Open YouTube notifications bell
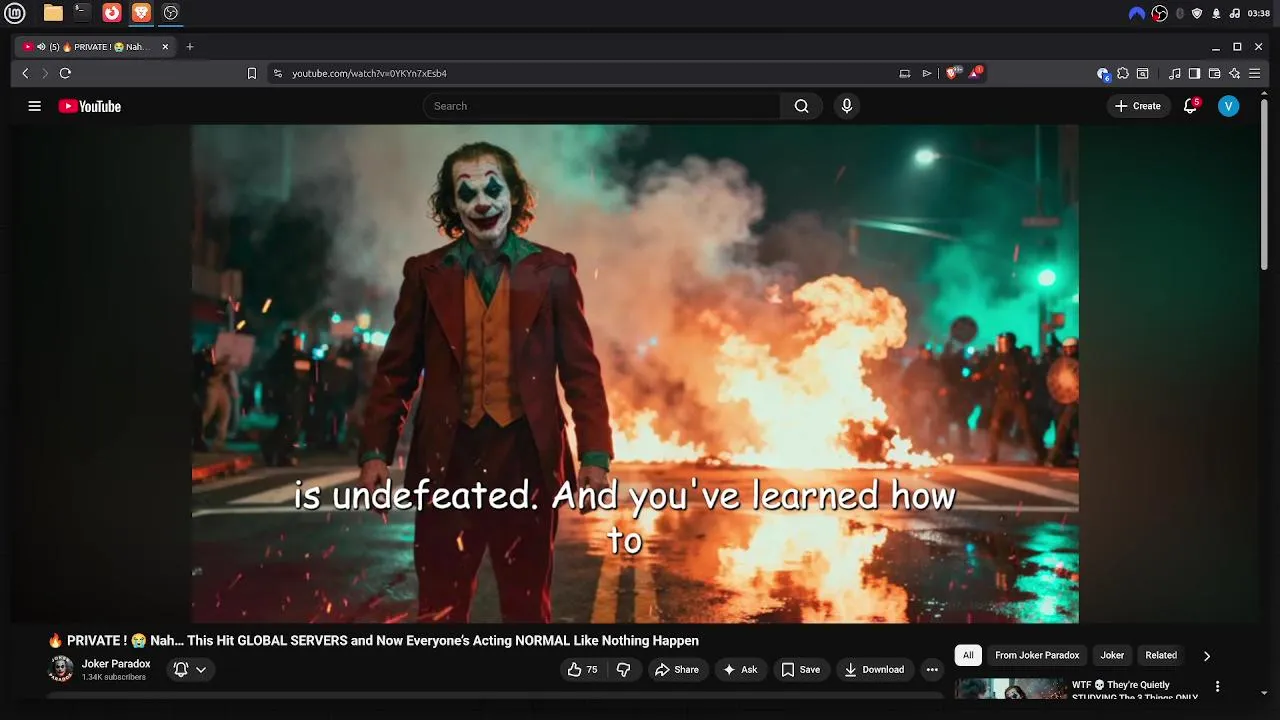 click(1190, 106)
